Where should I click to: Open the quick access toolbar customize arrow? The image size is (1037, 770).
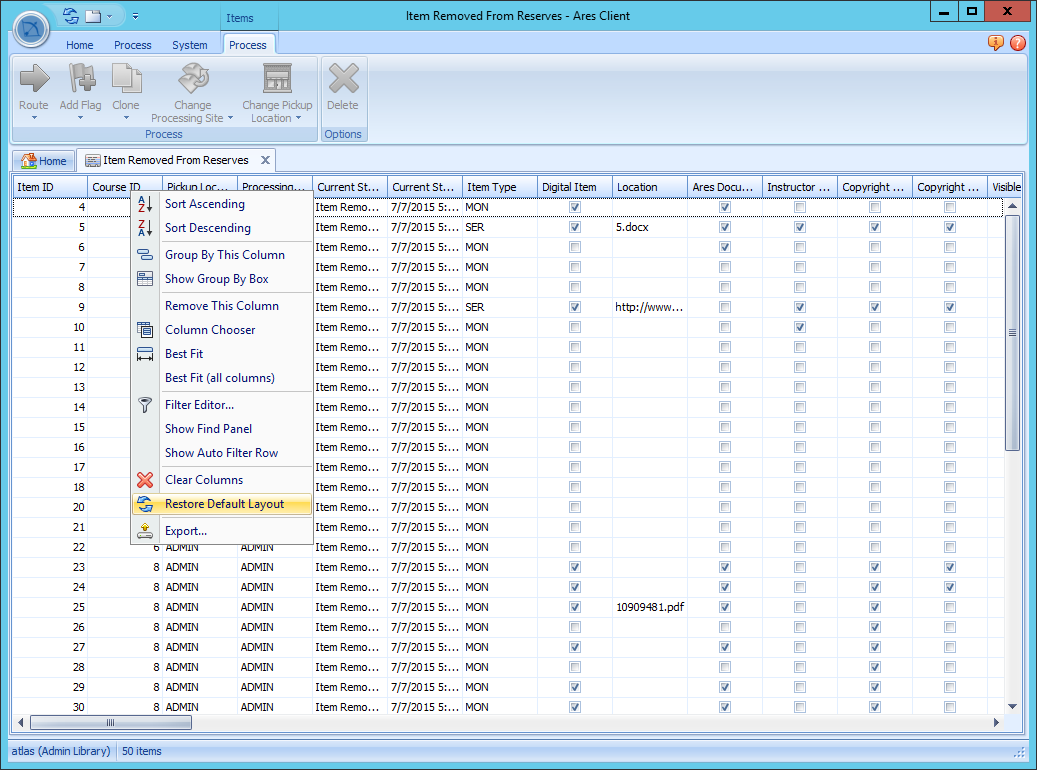[135, 16]
